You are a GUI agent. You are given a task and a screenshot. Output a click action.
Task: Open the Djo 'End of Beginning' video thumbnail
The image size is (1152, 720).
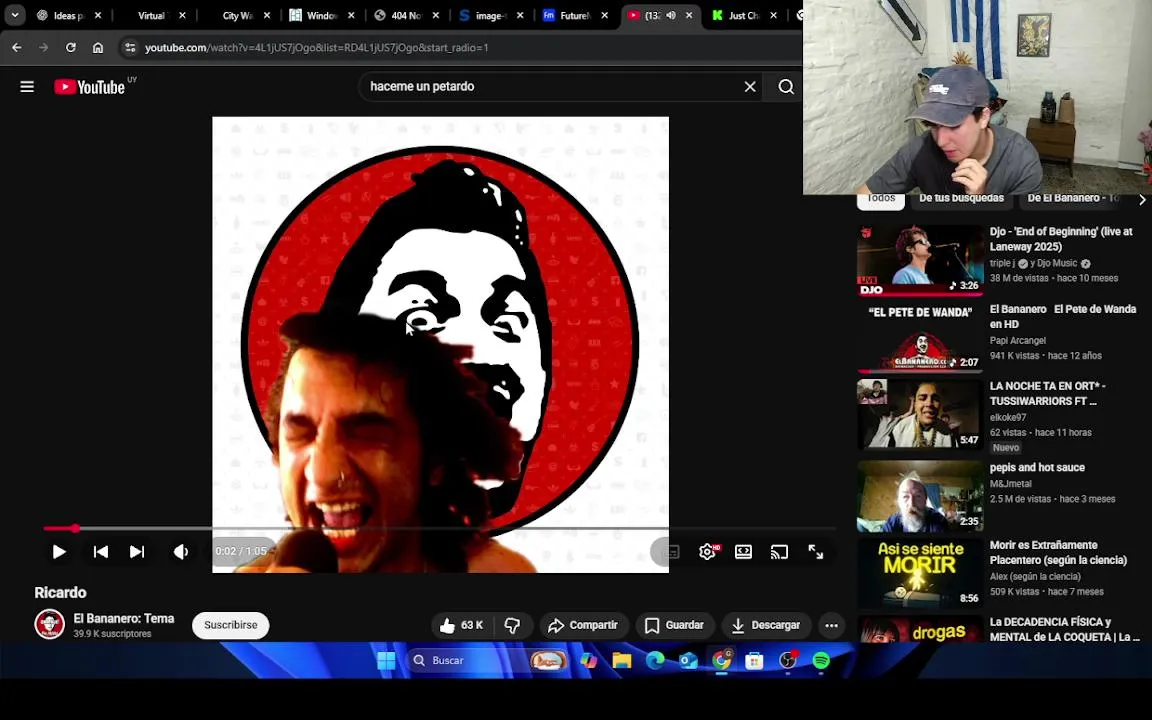(920, 260)
